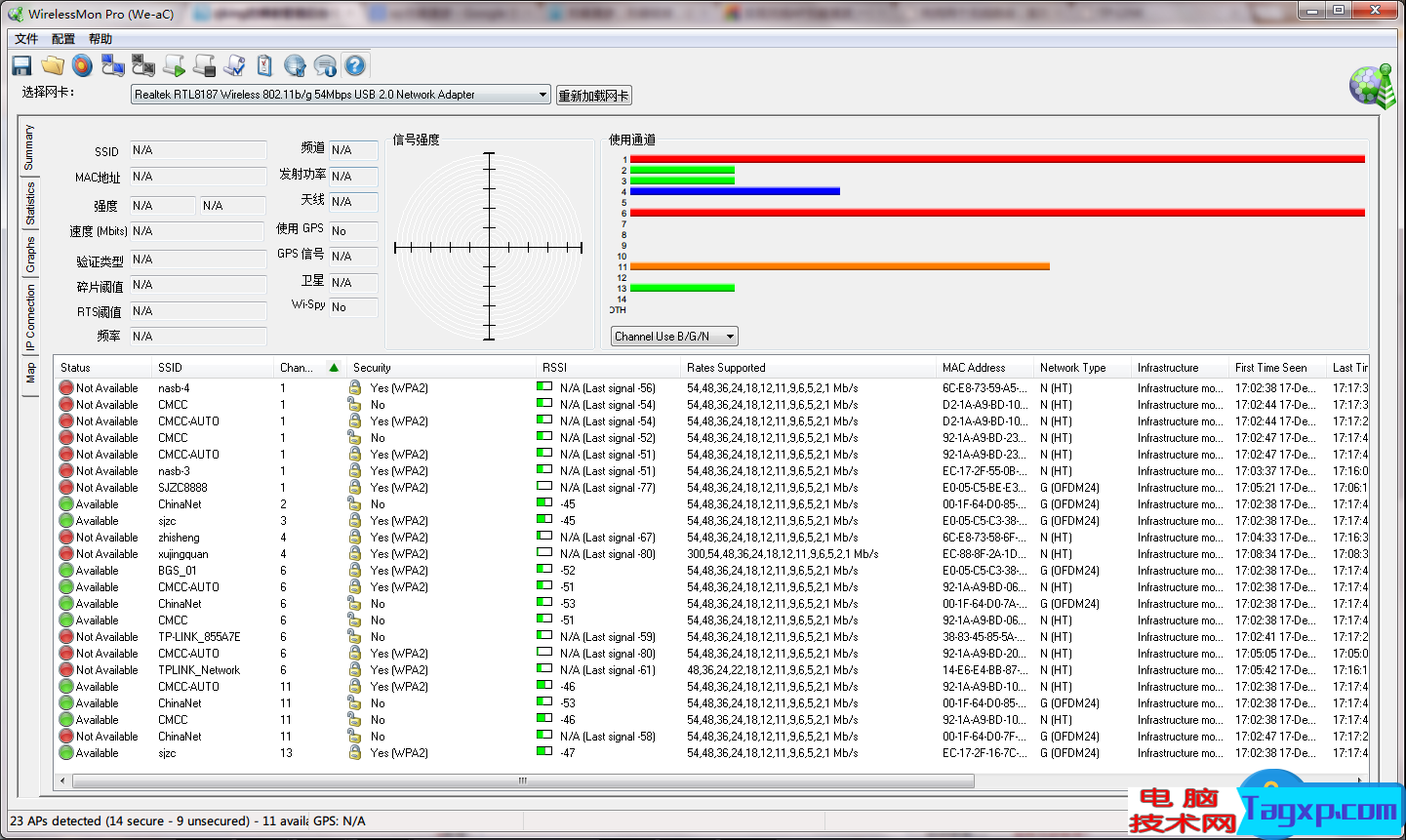1406x840 pixels.
Task: Click the WirelessMon logo beside the adapter row
Action: pyautogui.click(x=1373, y=86)
